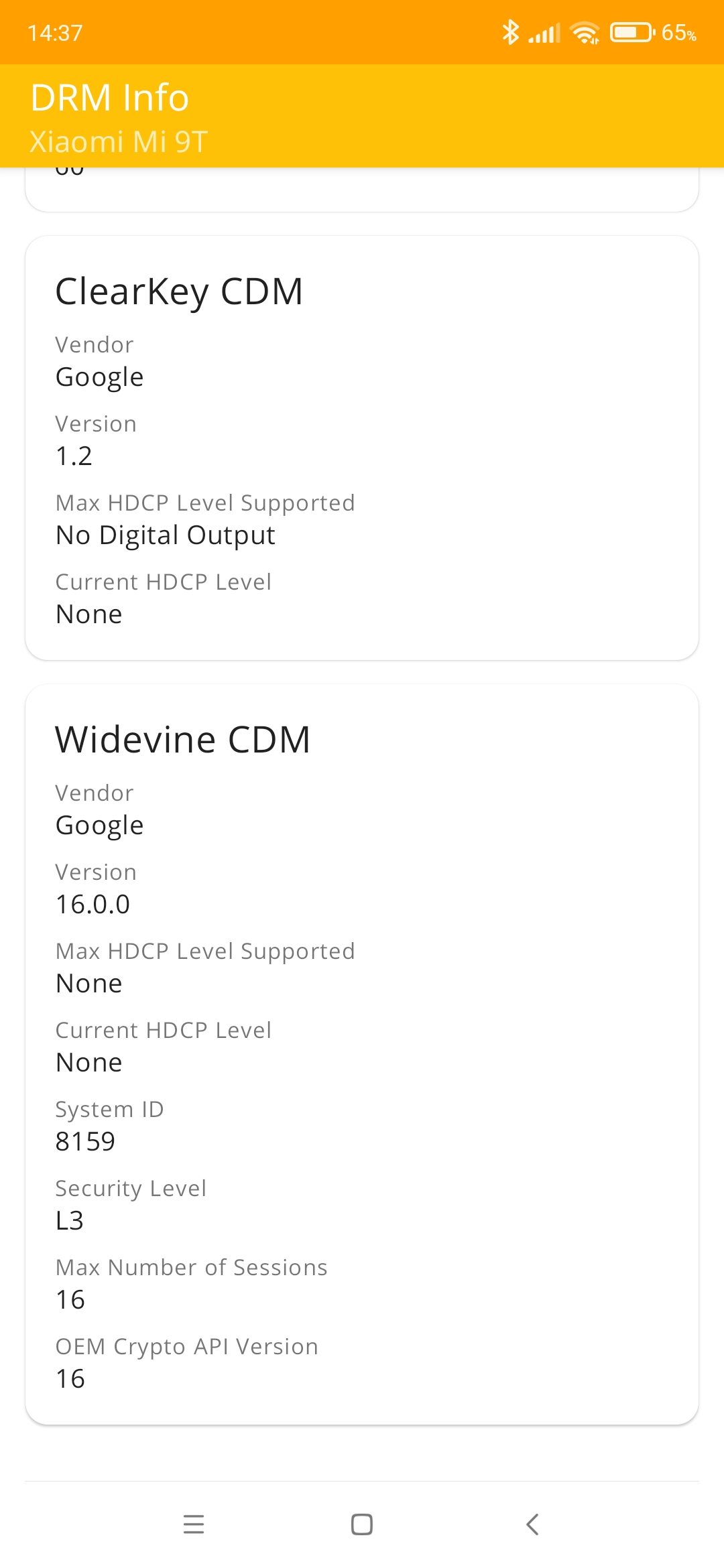Tap the 14:37 clock in status bar

pyautogui.click(x=55, y=33)
